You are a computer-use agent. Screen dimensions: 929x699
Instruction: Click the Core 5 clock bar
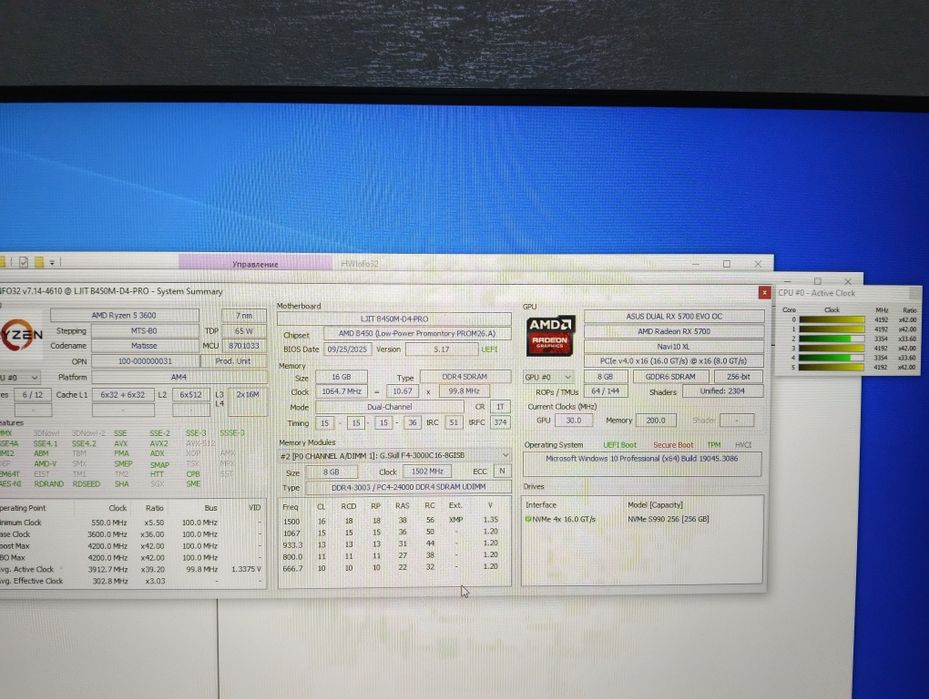(x=831, y=367)
